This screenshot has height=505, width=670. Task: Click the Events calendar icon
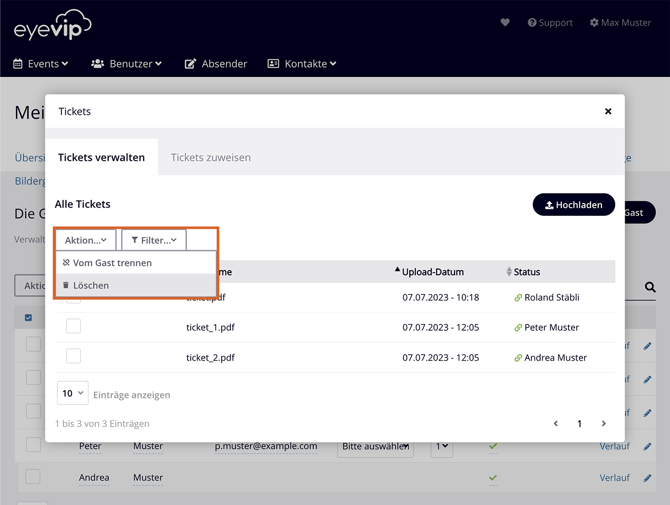point(18,64)
